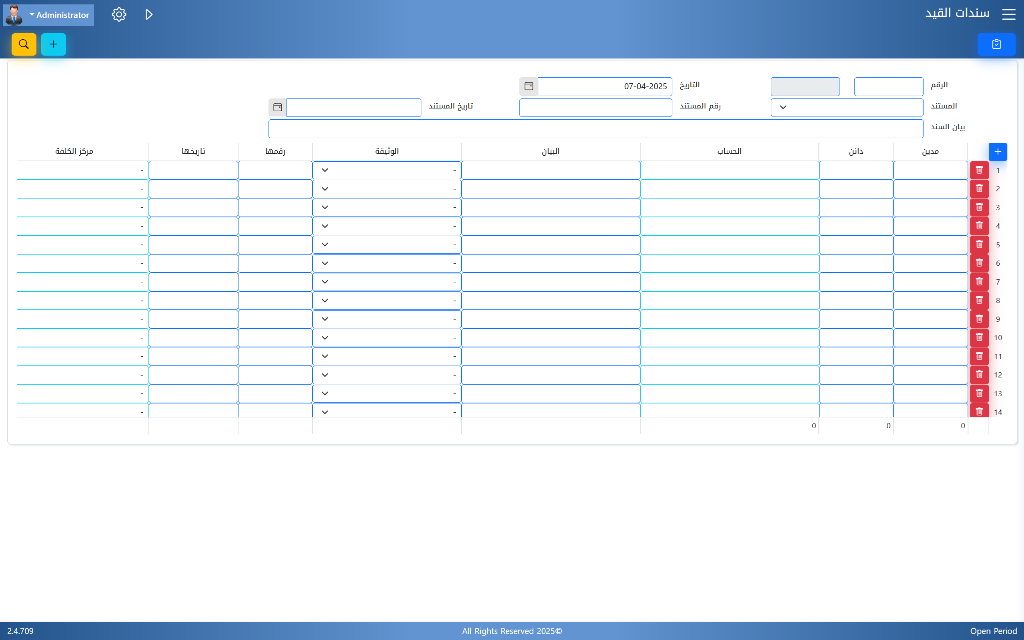The height and width of the screenshot is (640, 1024).
Task: Delete row 1 using red trash icon
Action: [x=979, y=170]
